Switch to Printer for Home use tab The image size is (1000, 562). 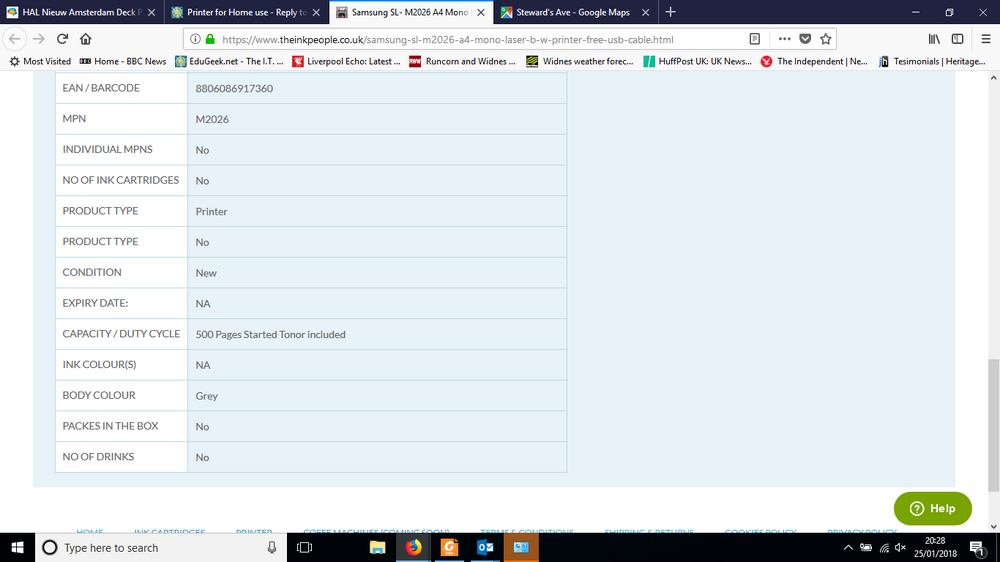[246, 12]
